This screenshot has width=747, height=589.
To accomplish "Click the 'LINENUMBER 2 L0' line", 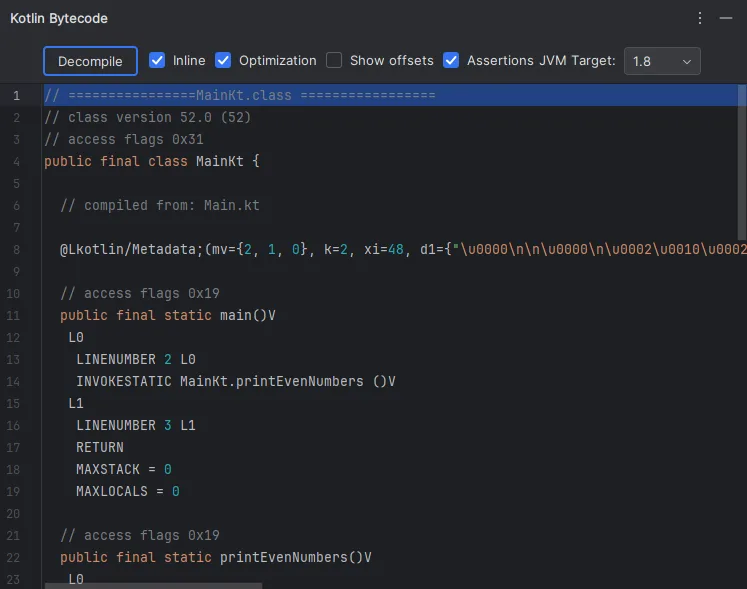I will coord(136,359).
